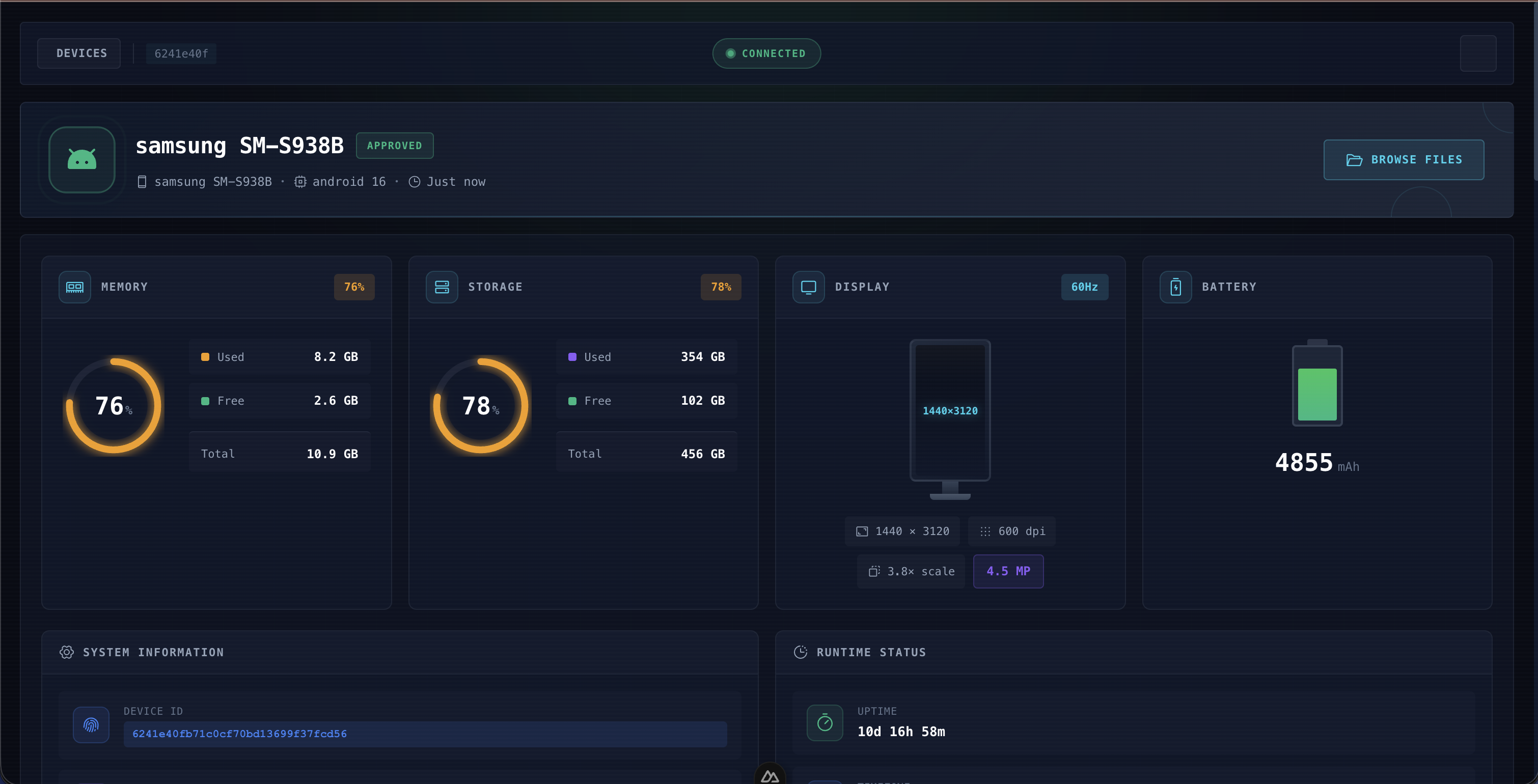Click the memory Free 2.6 GB row
The width and height of the screenshot is (1538, 784).
[x=280, y=401]
